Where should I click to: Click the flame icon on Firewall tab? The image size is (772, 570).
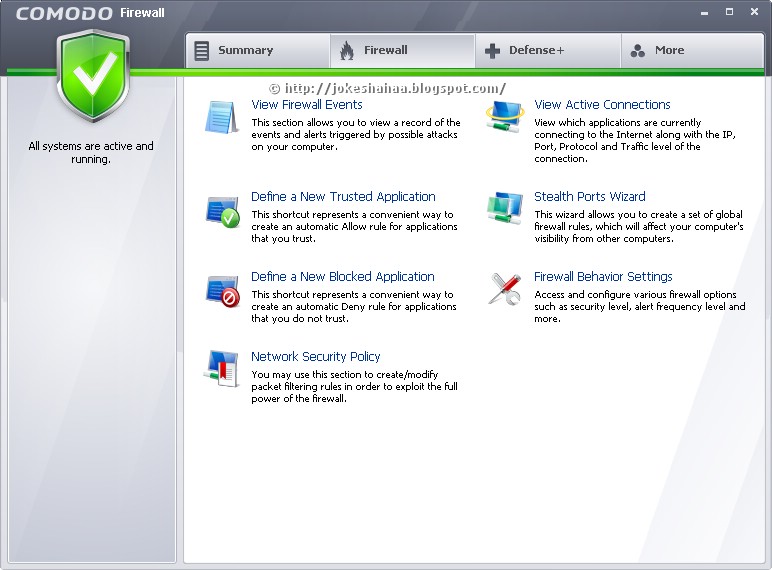point(347,51)
